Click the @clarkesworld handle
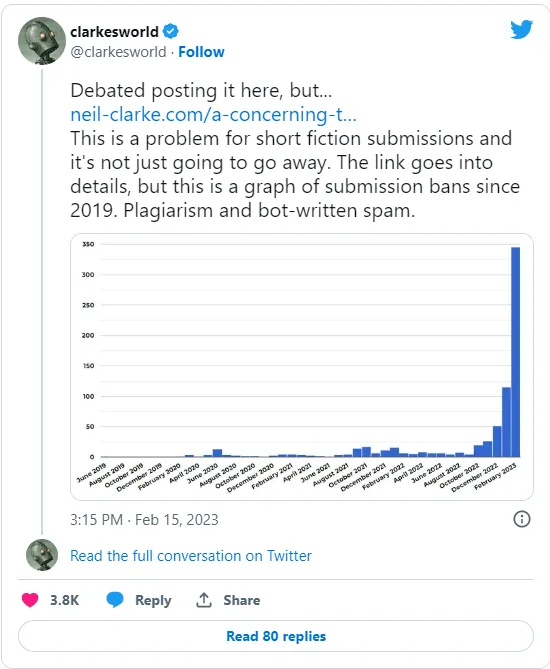The height and width of the screenshot is (669, 550). (118, 52)
